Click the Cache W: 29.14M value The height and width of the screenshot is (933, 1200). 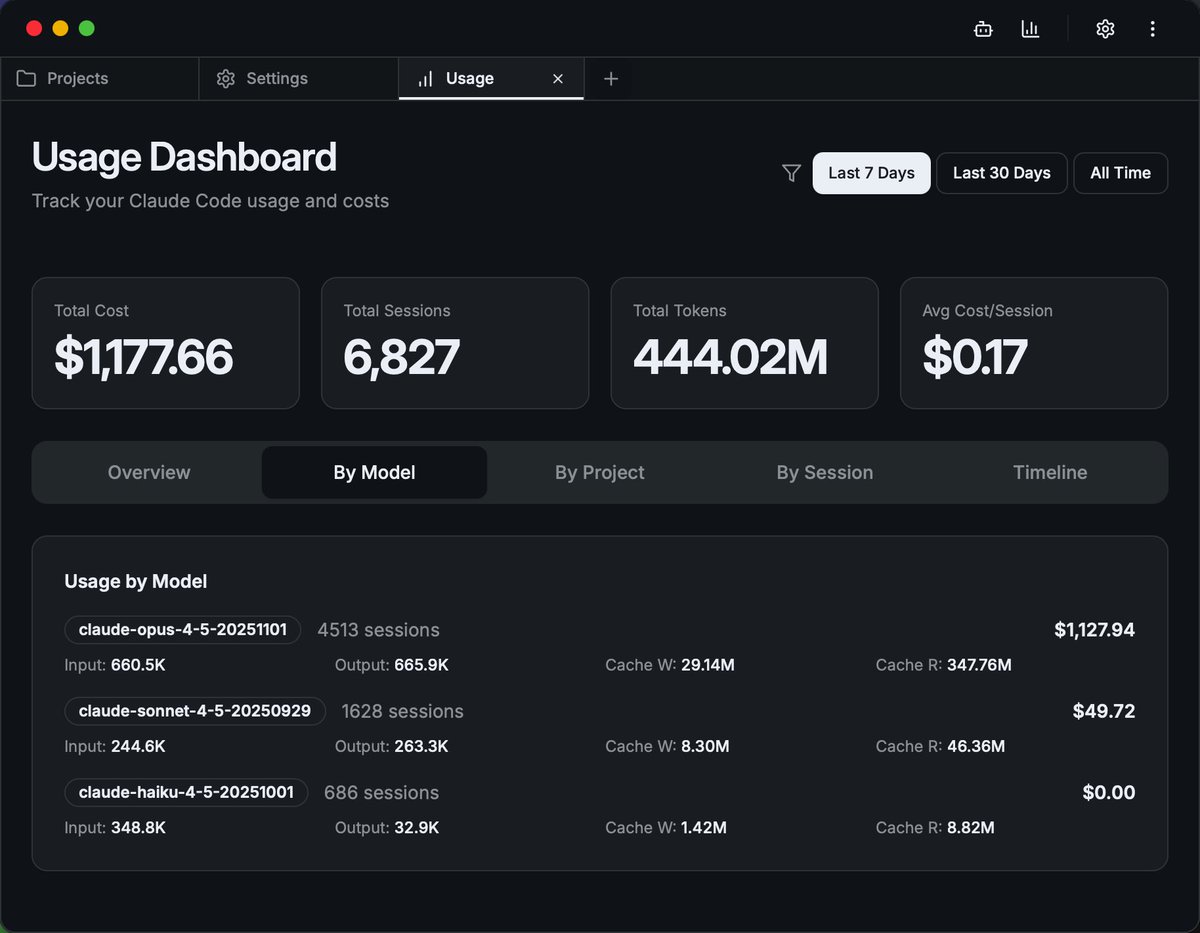pyautogui.click(x=670, y=665)
